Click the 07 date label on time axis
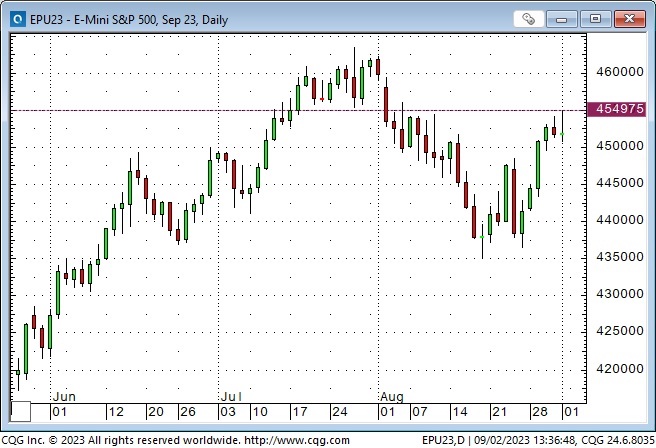656x448 pixels. [x=420, y=412]
